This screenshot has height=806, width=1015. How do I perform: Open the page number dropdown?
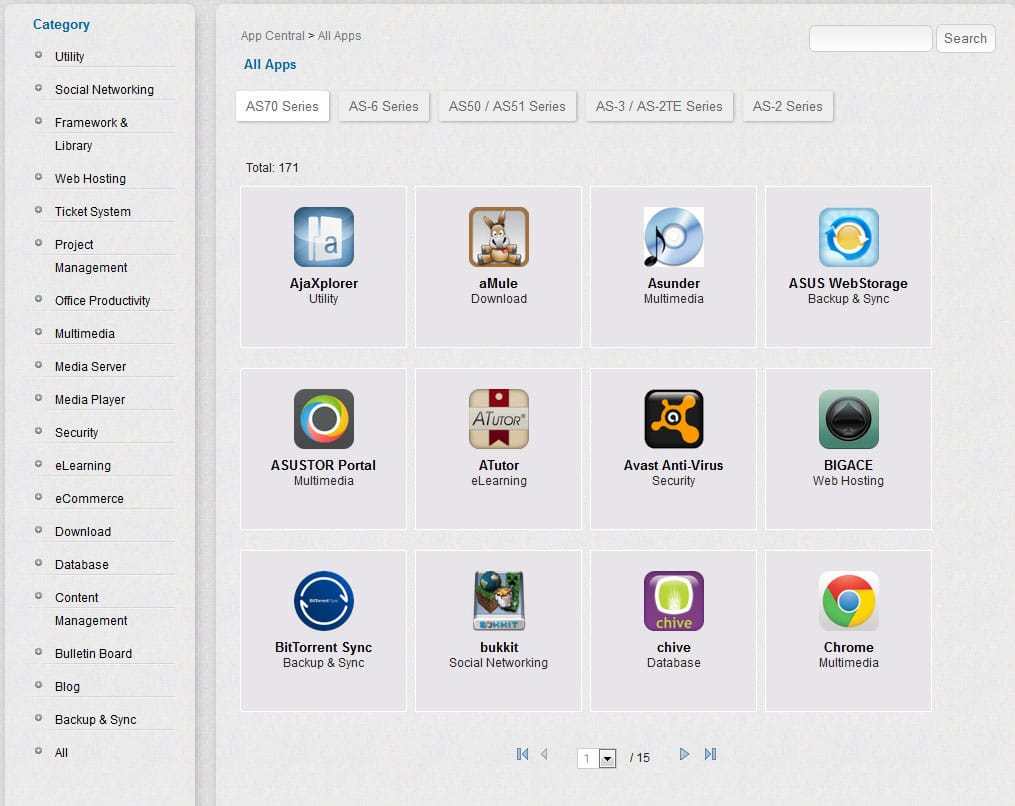click(x=596, y=758)
